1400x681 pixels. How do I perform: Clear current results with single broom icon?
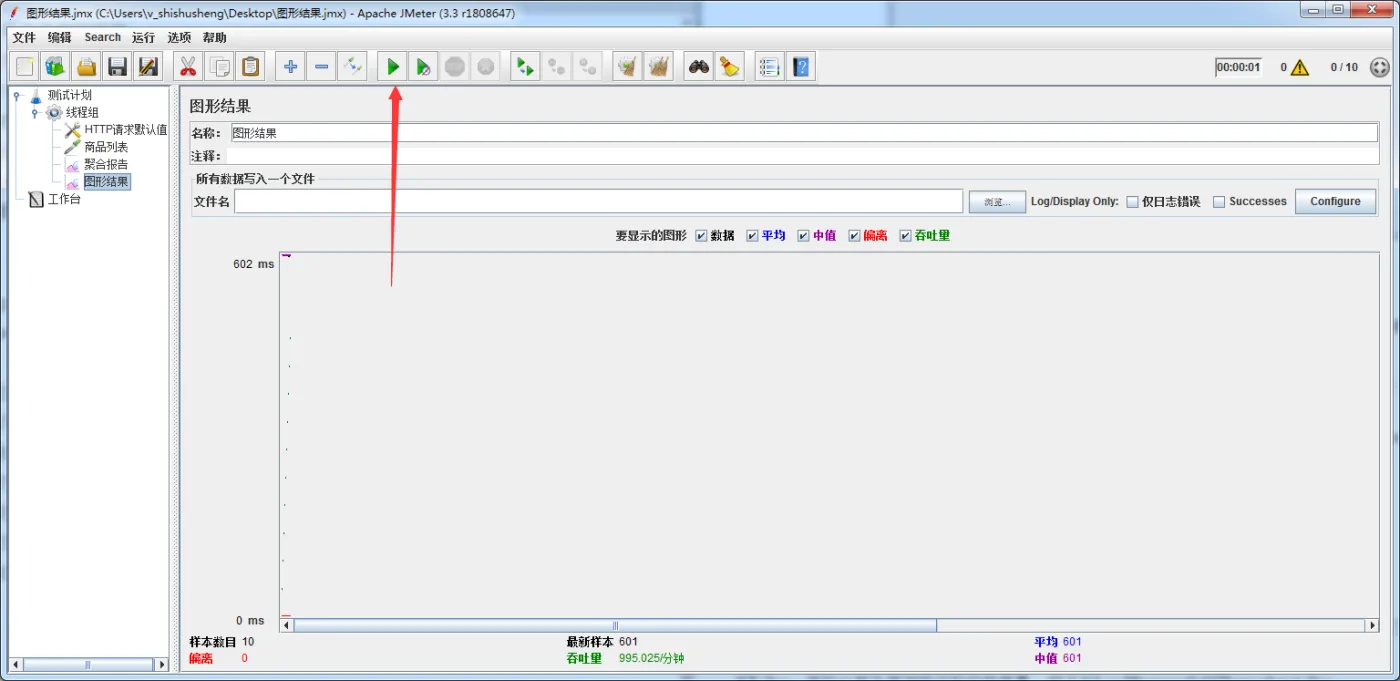627,67
